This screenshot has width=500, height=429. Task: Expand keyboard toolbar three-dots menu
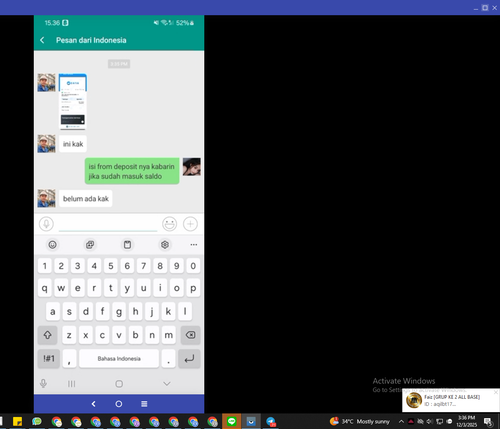pyautogui.click(x=194, y=245)
